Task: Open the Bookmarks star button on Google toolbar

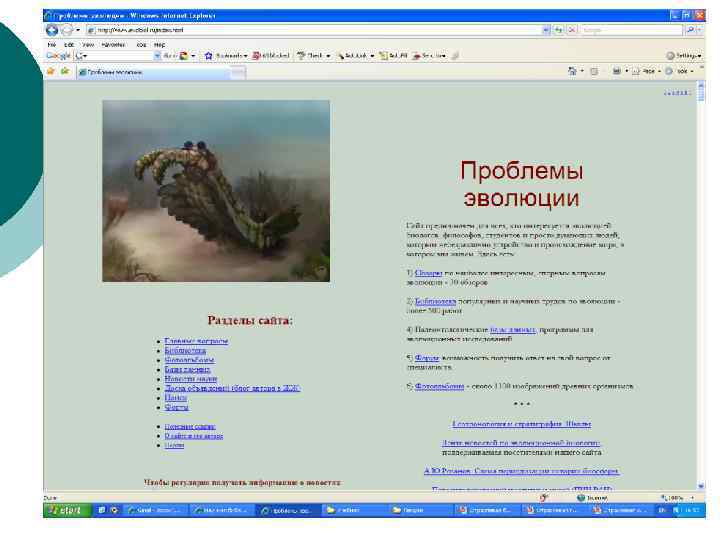Action: [x=226, y=56]
